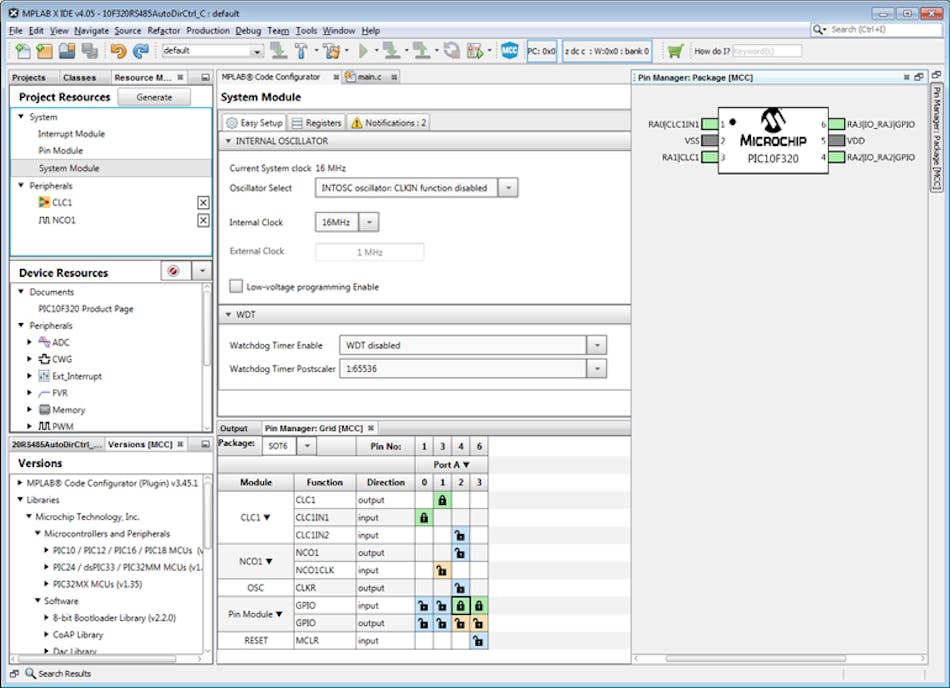Click the Save All toolbar icon

[x=90, y=49]
